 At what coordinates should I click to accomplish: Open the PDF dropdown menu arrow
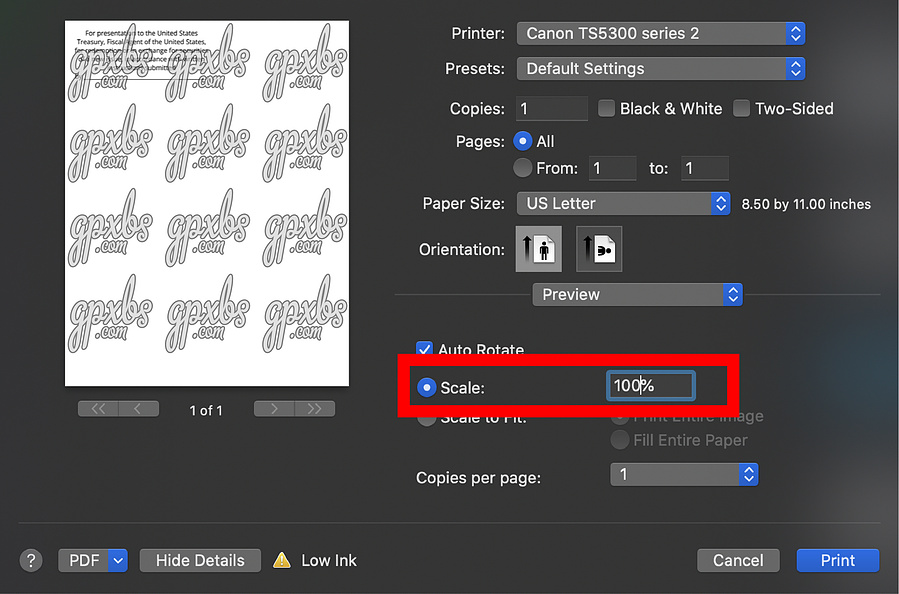click(x=118, y=560)
